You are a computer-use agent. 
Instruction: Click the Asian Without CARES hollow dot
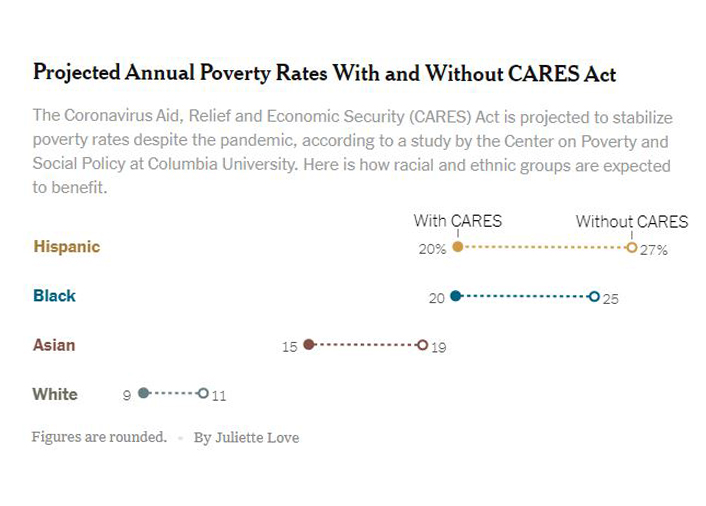point(423,345)
